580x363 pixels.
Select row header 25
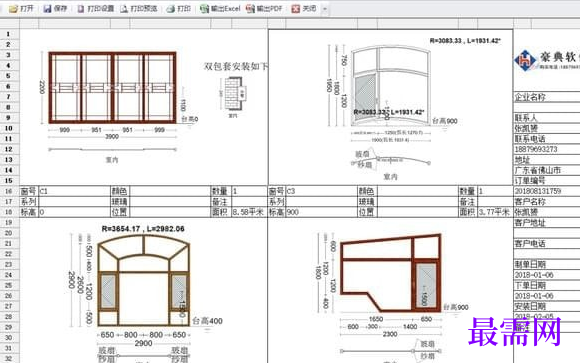point(9,285)
